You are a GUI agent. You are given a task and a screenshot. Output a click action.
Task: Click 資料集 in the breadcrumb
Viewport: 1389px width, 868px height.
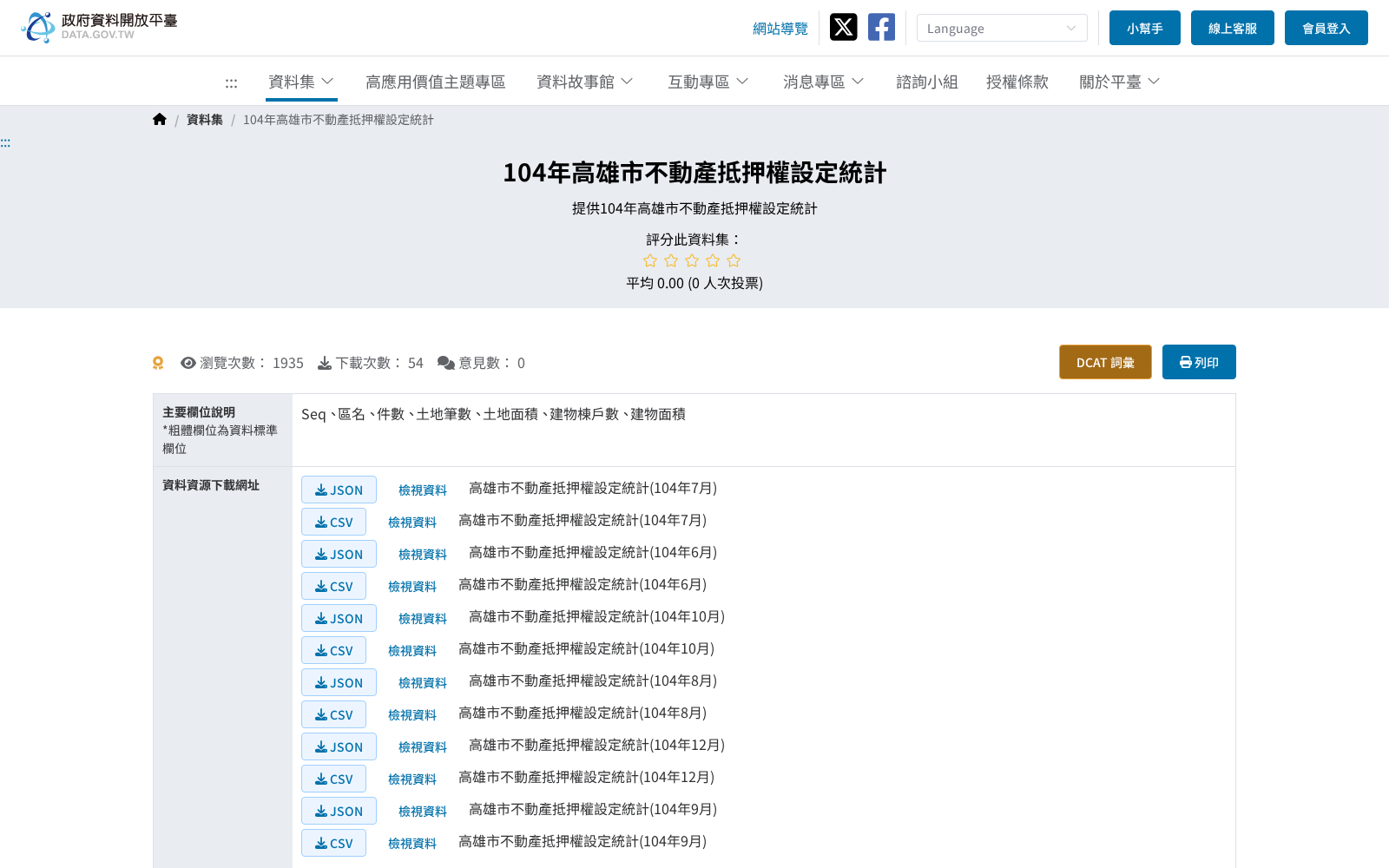click(205, 120)
